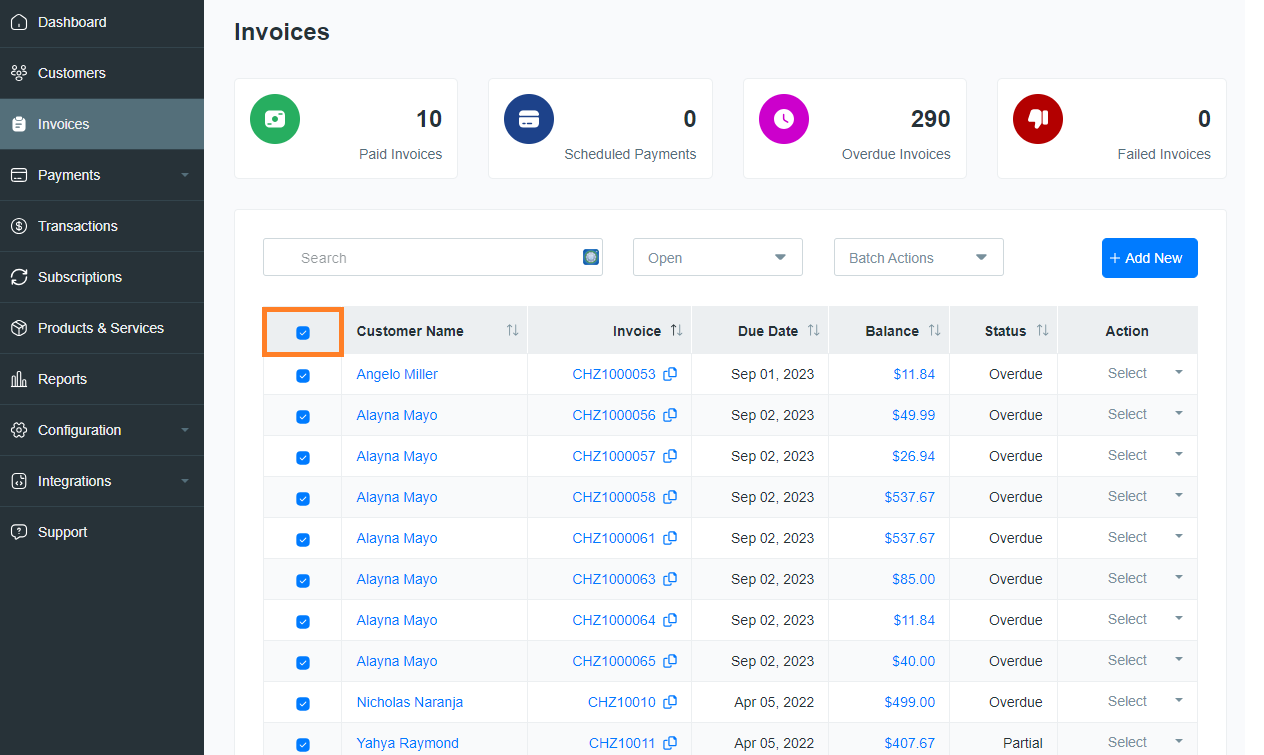Image resolution: width=1264 pixels, height=755 pixels.
Task: Click the Transactions dollar icon in sidebar
Action: (18, 226)
